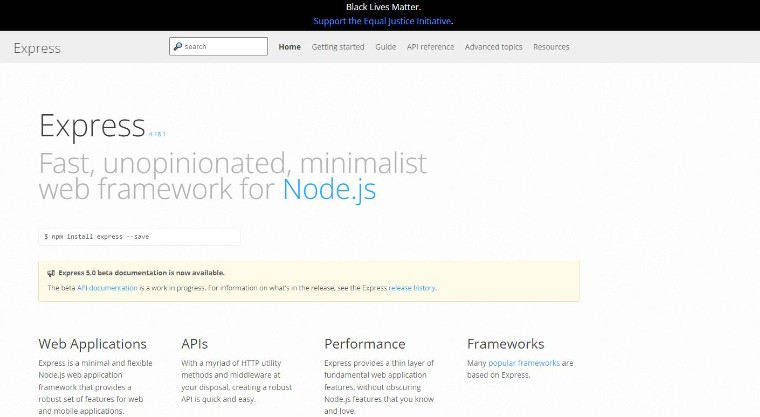Open the Node.js link in the headline

329,189
